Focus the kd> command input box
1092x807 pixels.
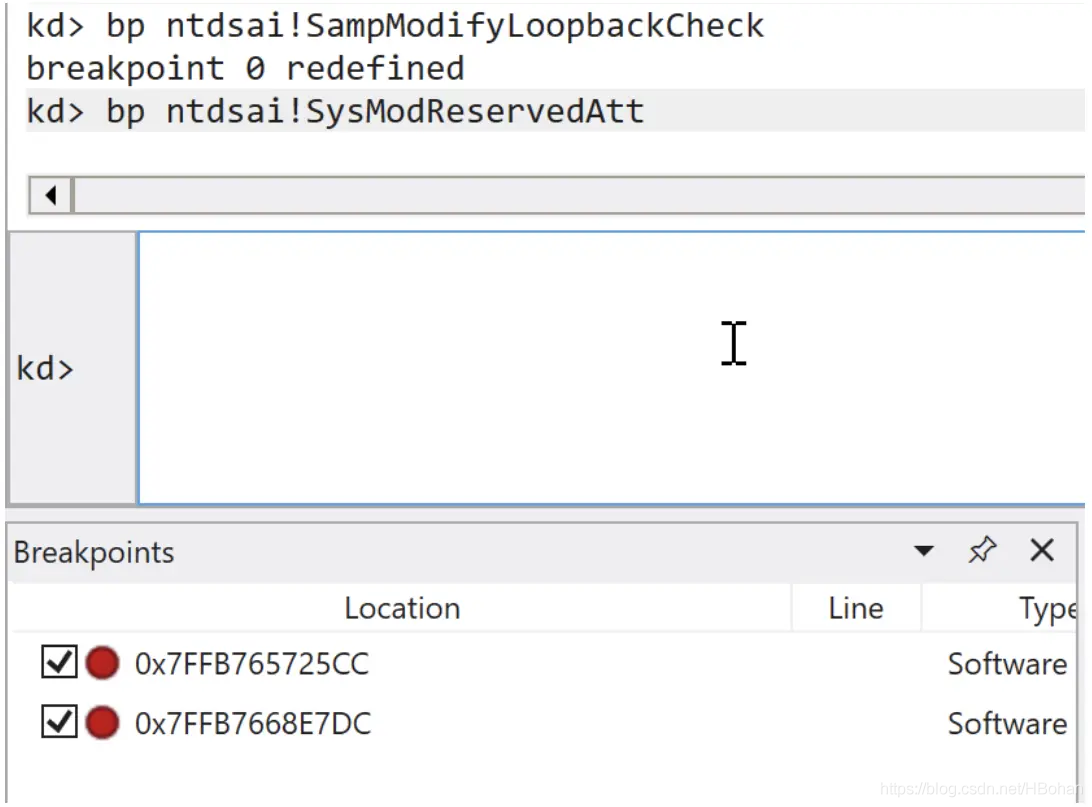pyautogui.click(x=611, y=368)
